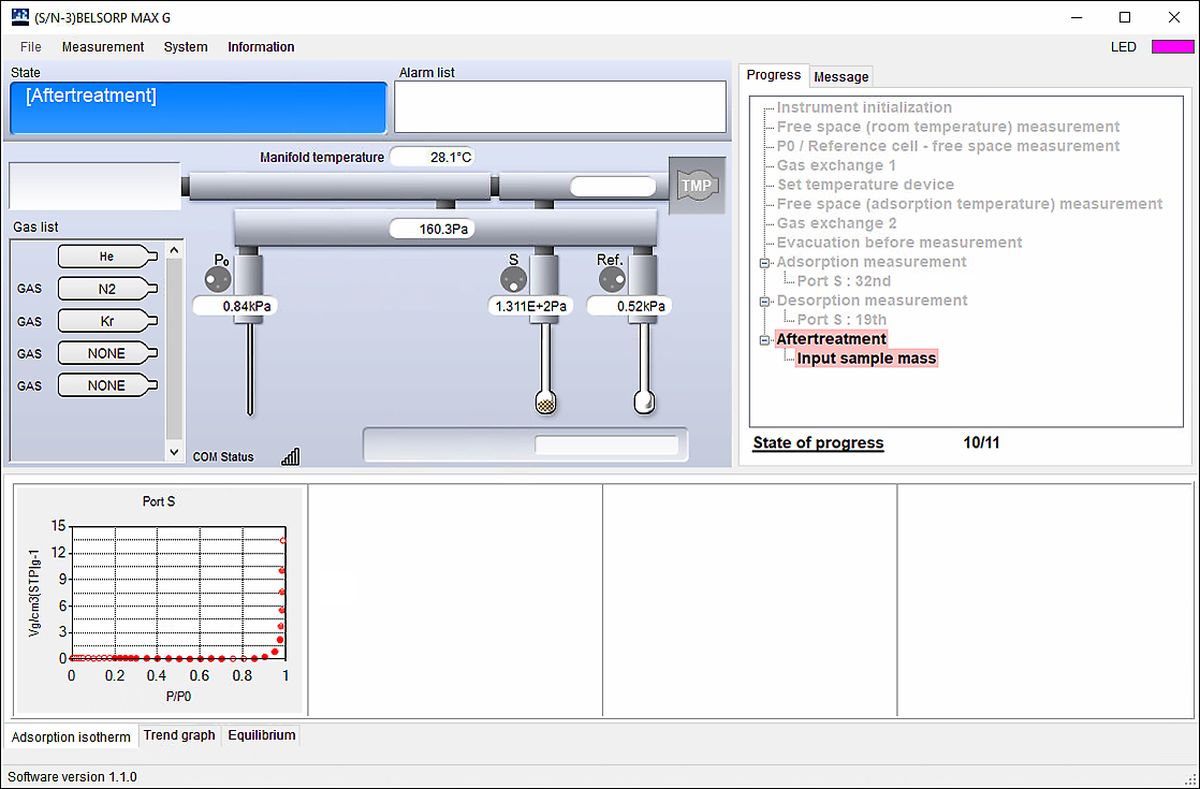Collapse the Adsorption measurement tree node
This screenshot has height=789, width=1200.
765,262
